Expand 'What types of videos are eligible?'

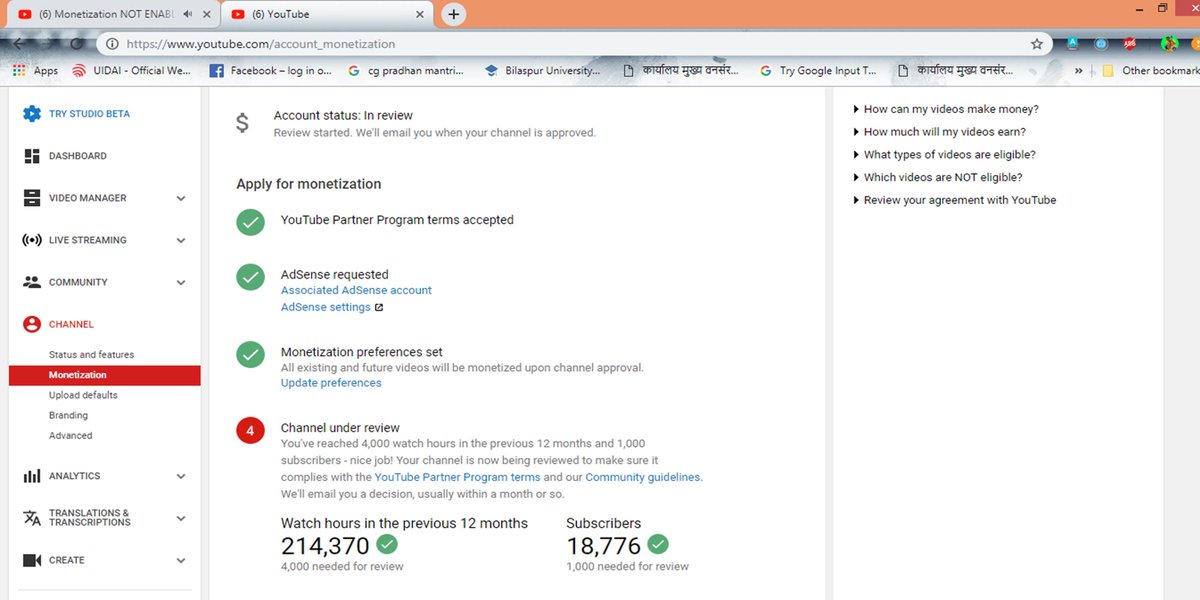point(944,155)
